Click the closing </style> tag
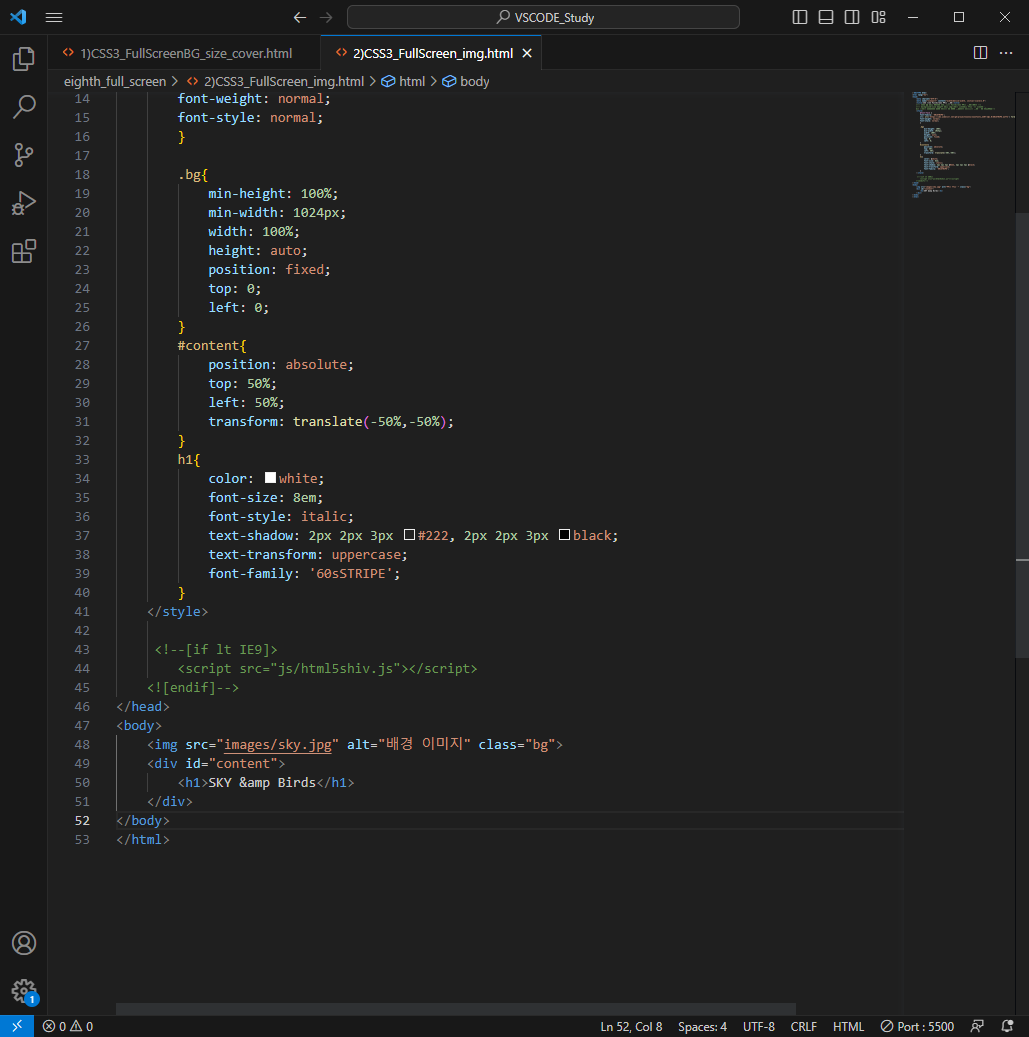 pyautogui.click(x=177, y=611)
